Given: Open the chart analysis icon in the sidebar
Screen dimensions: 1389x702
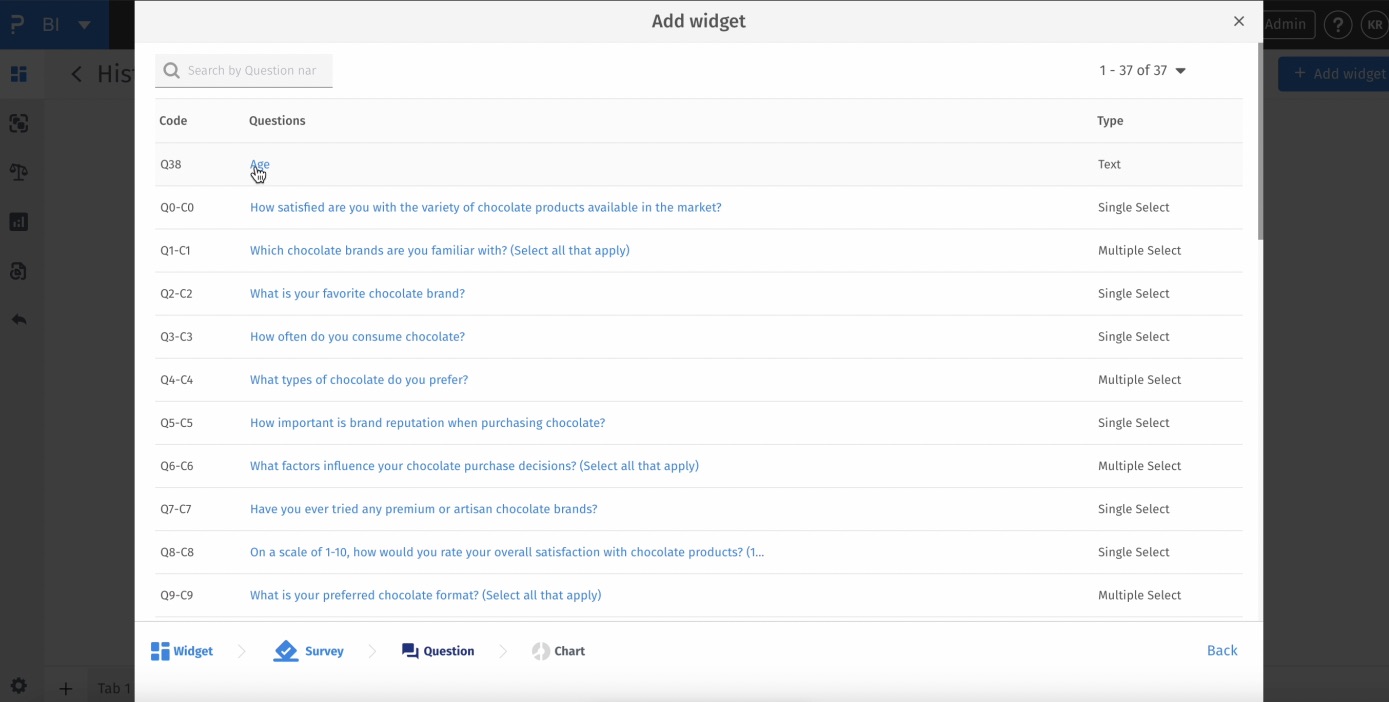Looking at the screenshot, I should click(x=18, y=221).
